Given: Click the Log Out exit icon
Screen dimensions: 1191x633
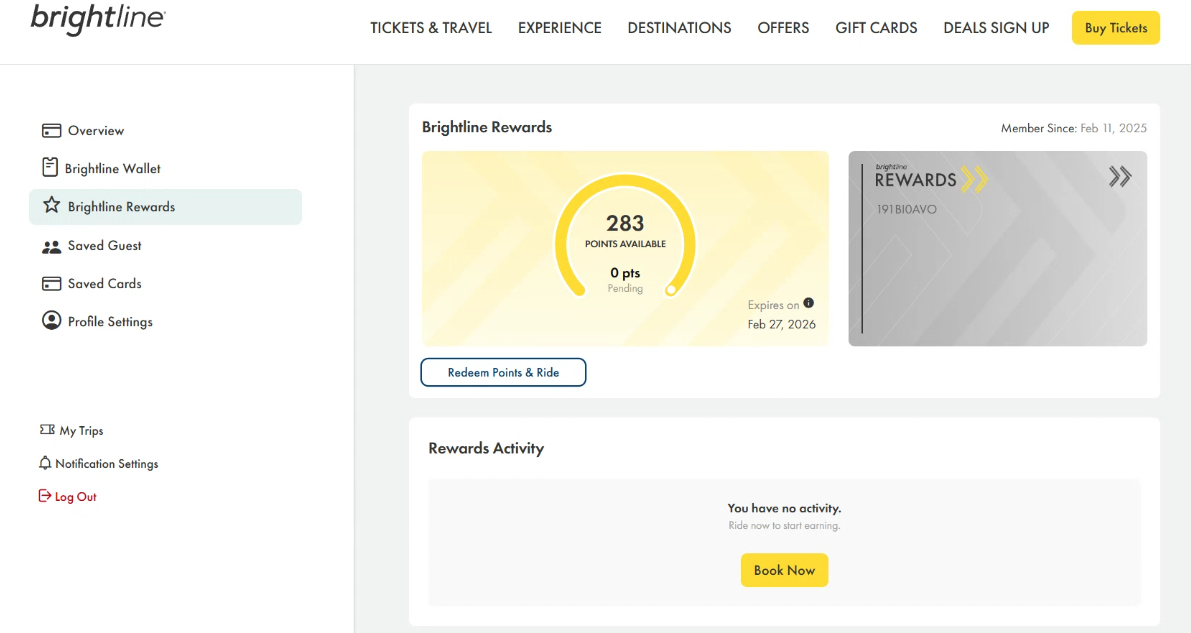Looking at the screenshot, I should (44, 496).
